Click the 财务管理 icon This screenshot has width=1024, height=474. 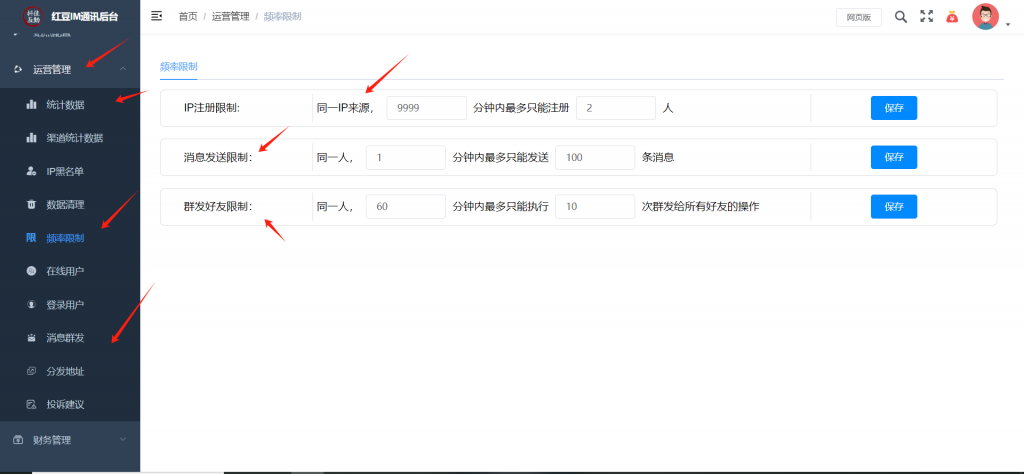pos(18,439)
